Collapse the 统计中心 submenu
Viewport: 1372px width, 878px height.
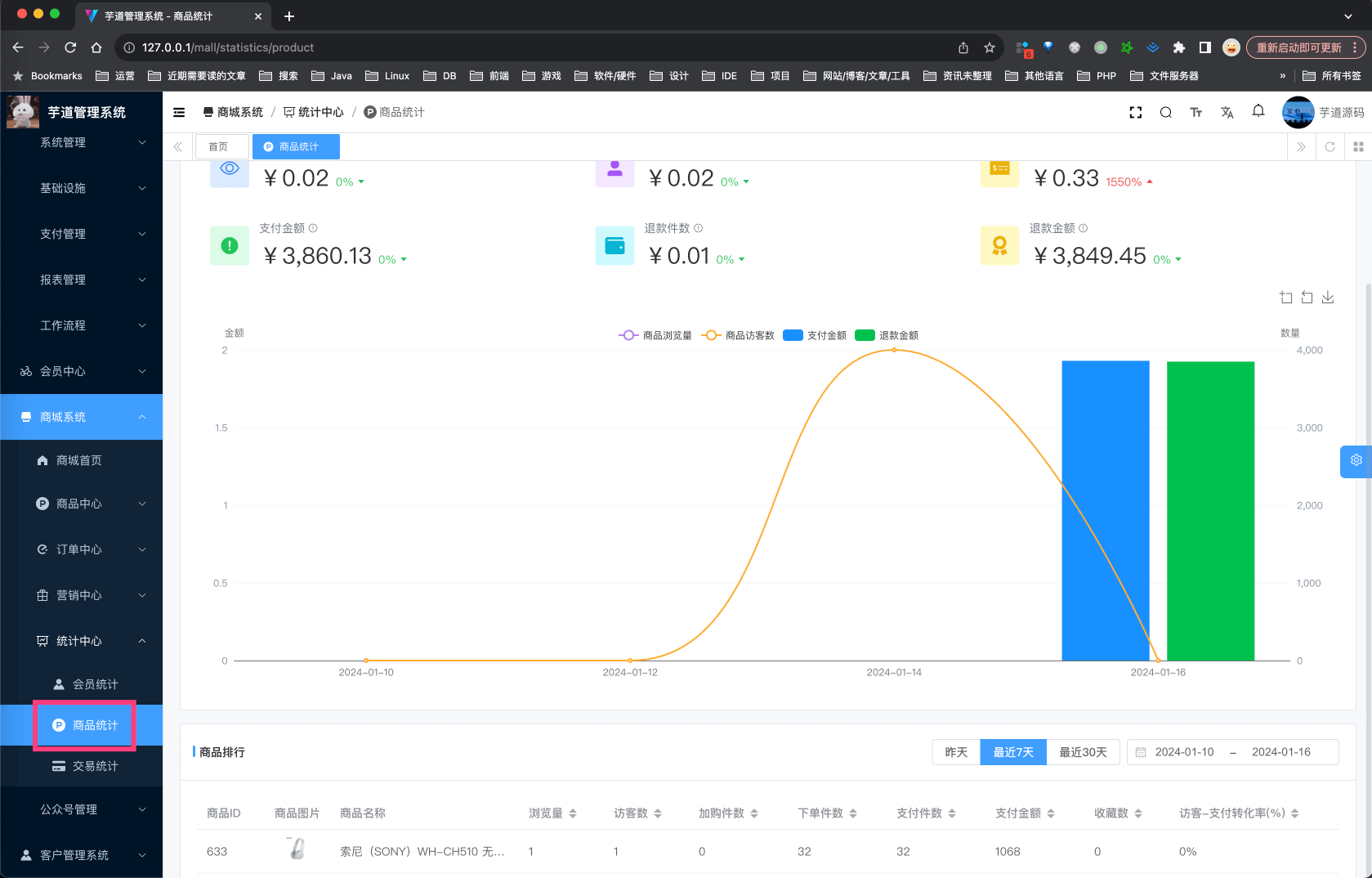tap(90, 641)
